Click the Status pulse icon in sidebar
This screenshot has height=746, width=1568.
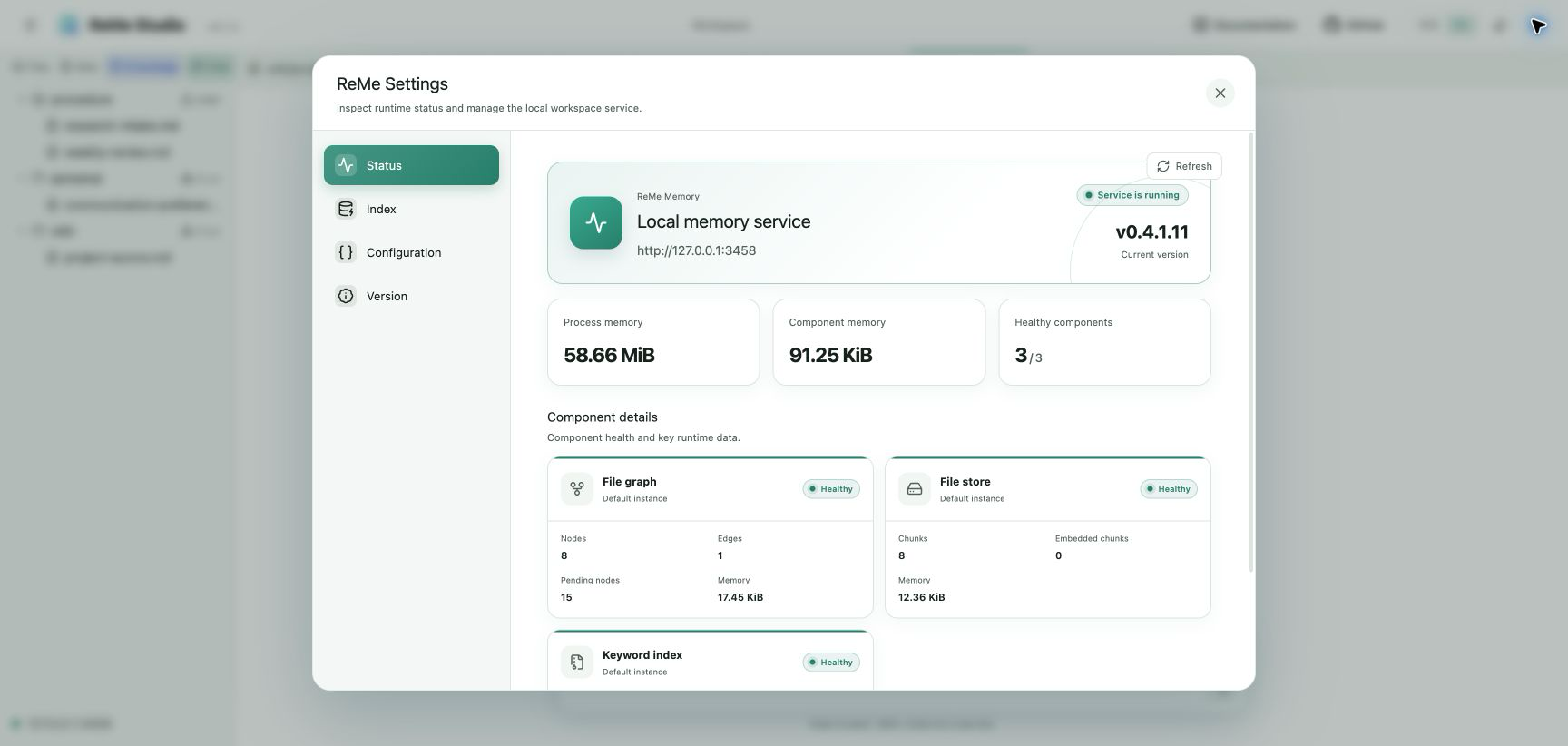(x=346, y=165)
